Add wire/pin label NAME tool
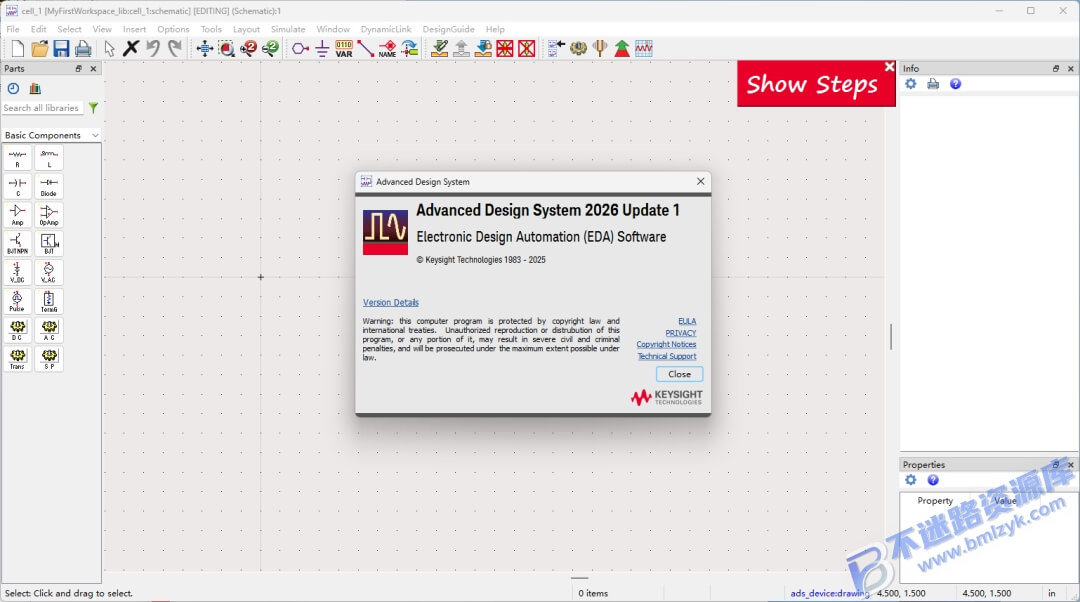1080x602 pixels. click(x=387, y=48)
